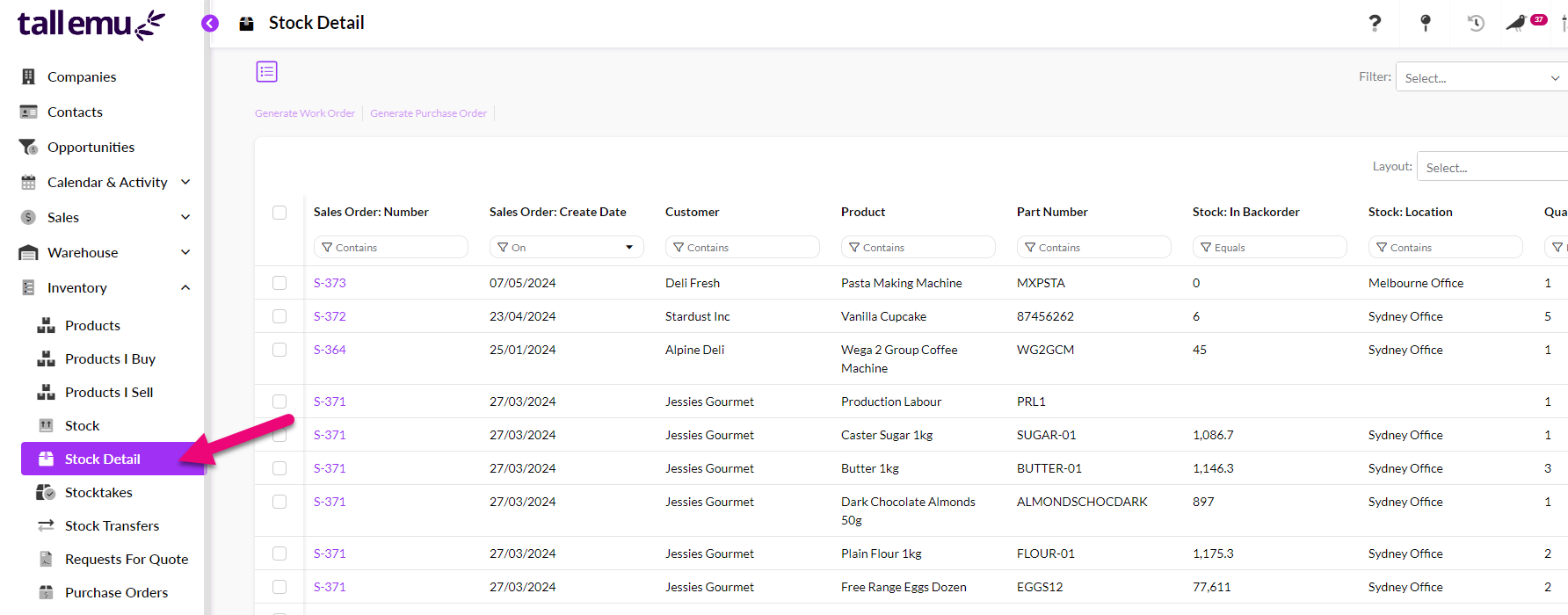The image size is (1568, 615).
Task: Click the Sales dollar coin icon
Action: [28, 217]
